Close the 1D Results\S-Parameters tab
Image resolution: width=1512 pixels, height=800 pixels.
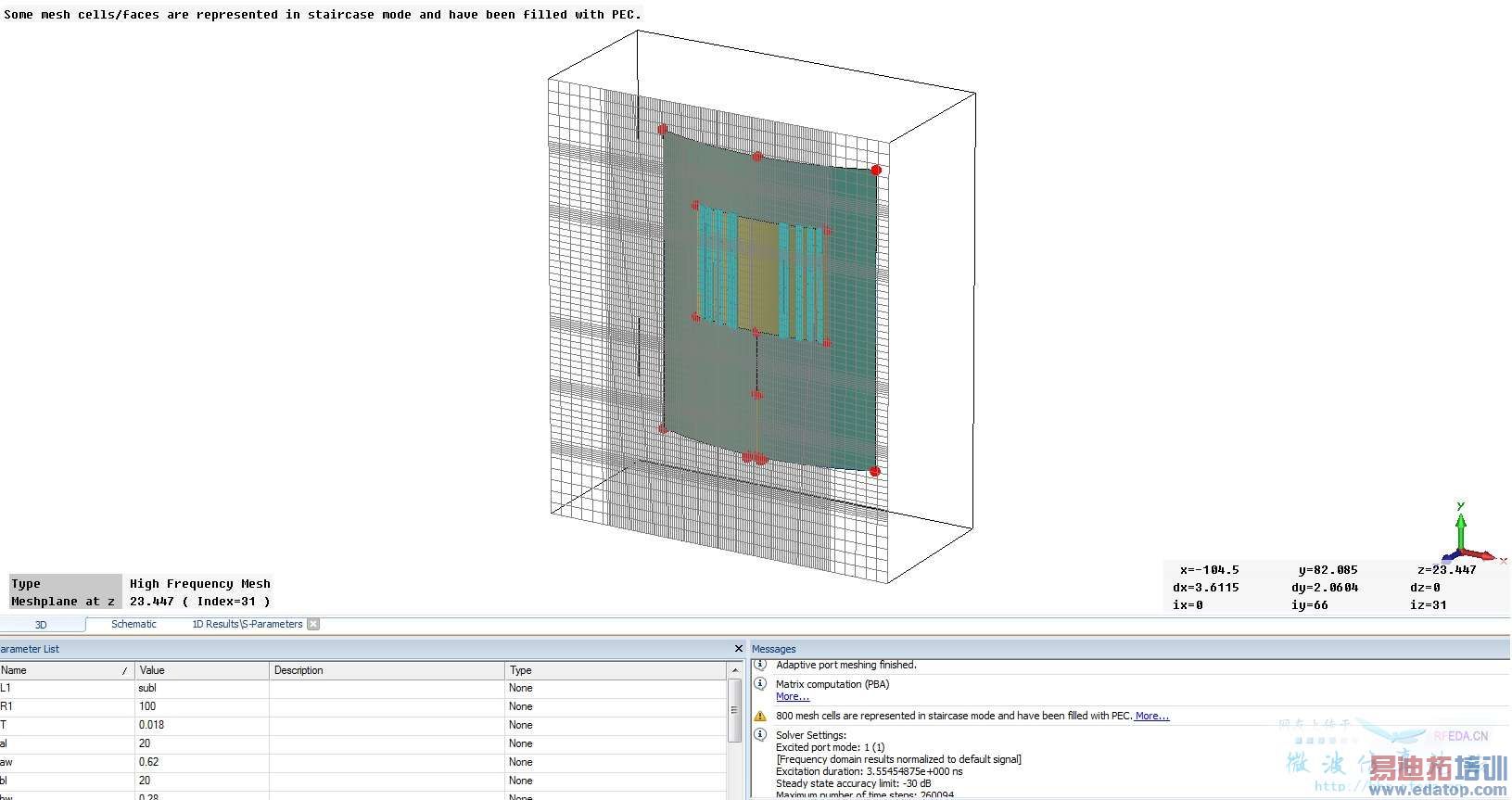tap(313, 624)
